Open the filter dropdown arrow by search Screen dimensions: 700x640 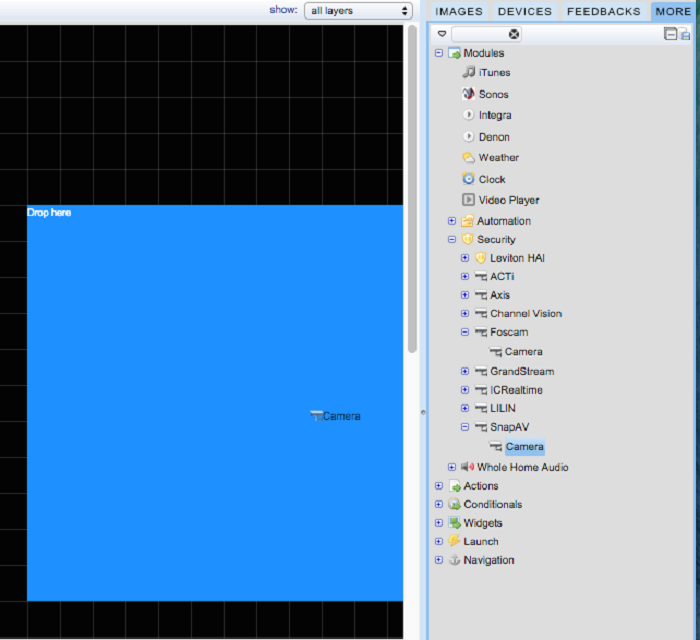[x=442, y=33]
